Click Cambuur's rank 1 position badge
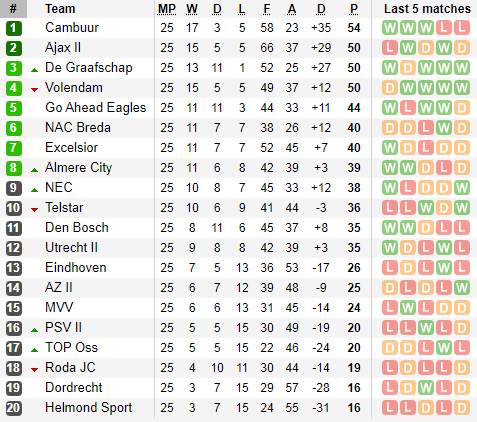The image size is (477, 422). [x=14, y=28]
